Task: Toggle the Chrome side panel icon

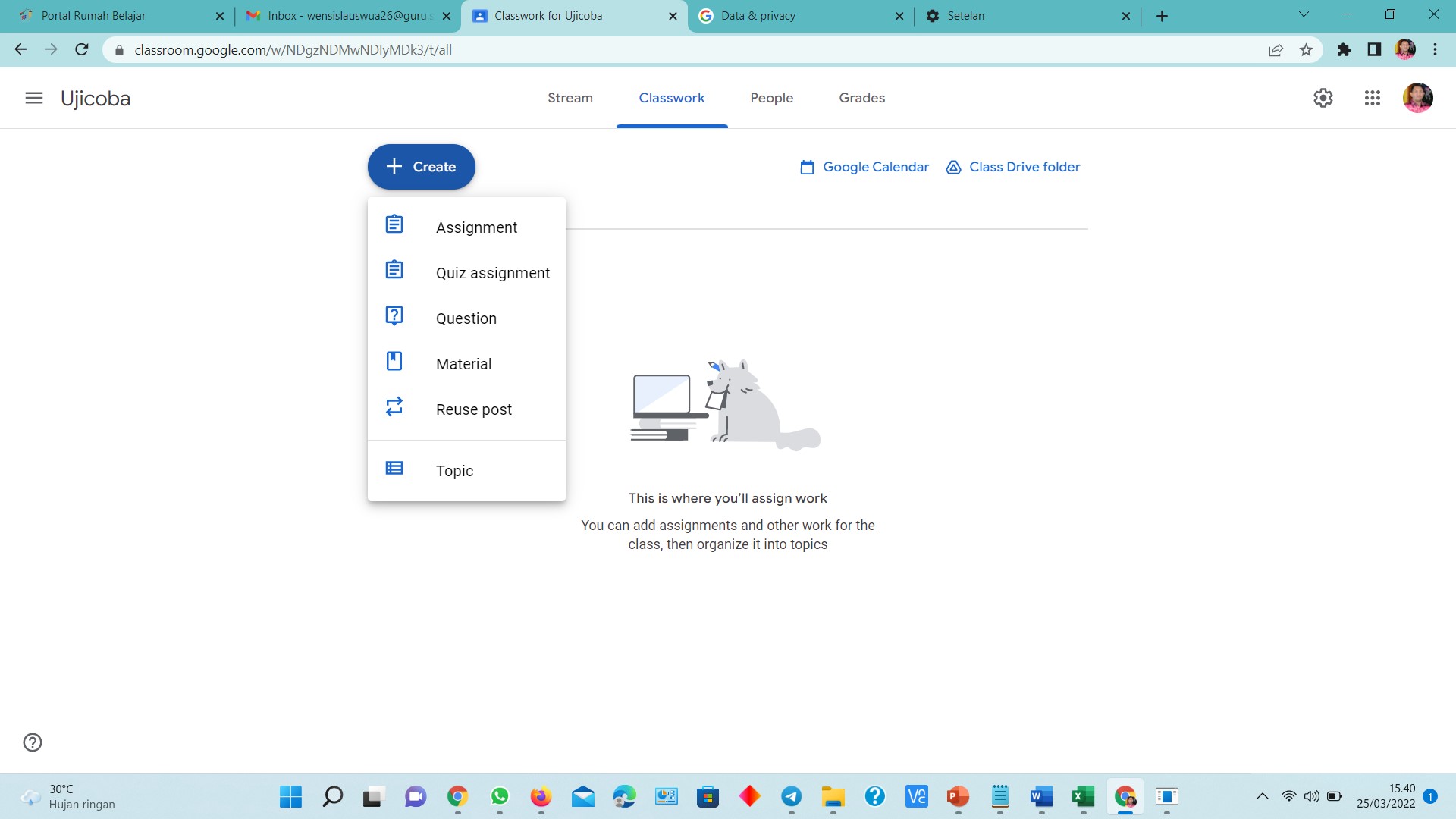Action: (x=1374, y=50)
